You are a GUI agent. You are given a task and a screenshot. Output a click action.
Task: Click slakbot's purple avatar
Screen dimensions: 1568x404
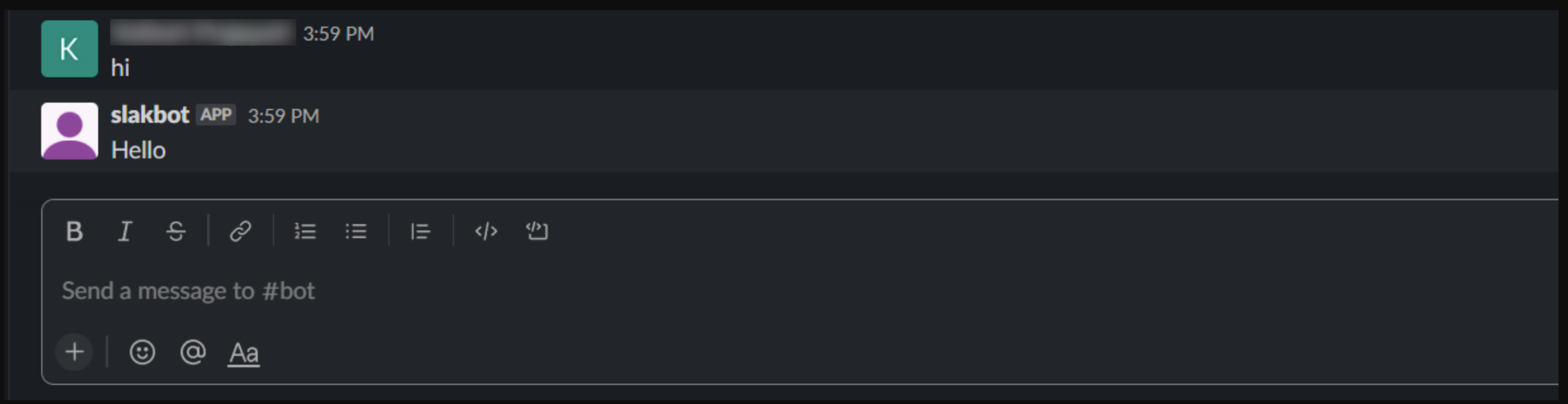[70, 131]
